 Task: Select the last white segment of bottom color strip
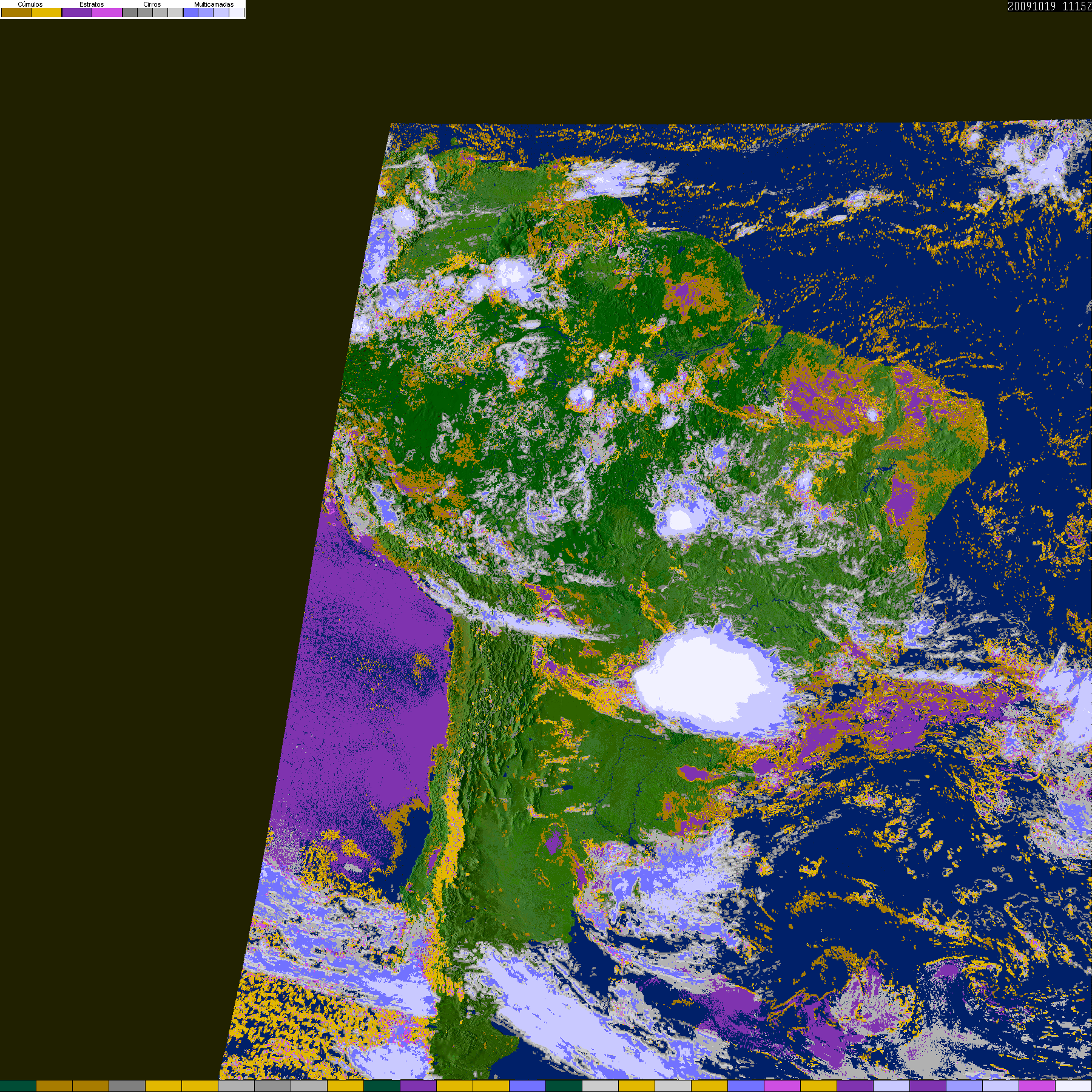coord(1074,1086)
